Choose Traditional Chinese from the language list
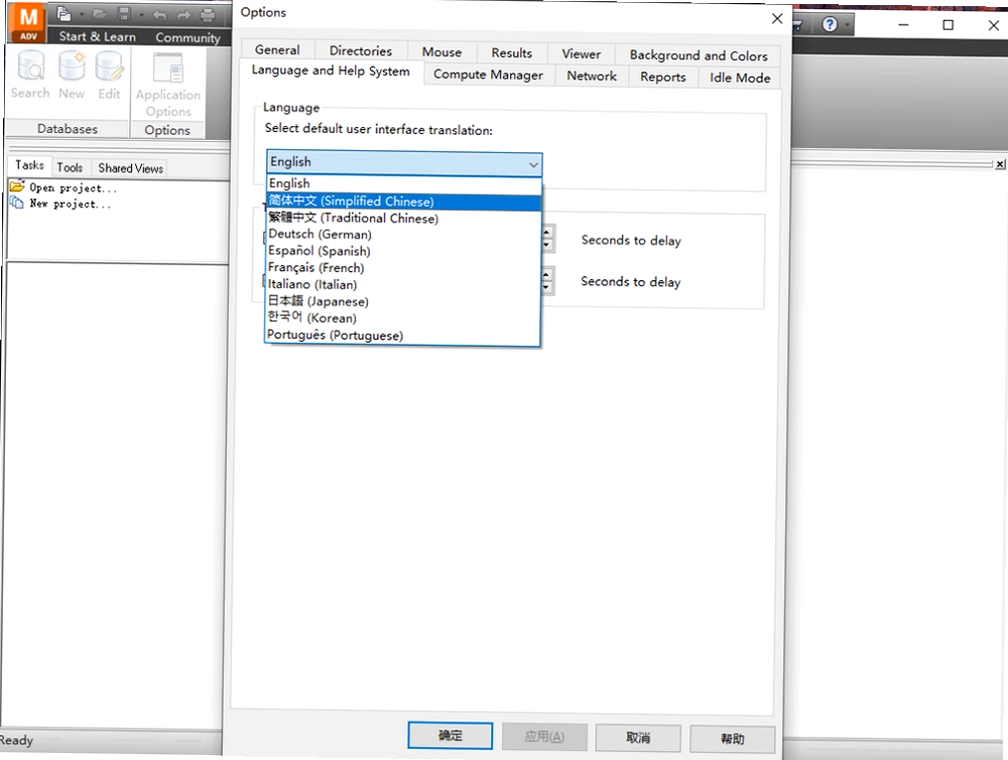Viewport: 1008px width, 760px height. [x=404, y=218]
